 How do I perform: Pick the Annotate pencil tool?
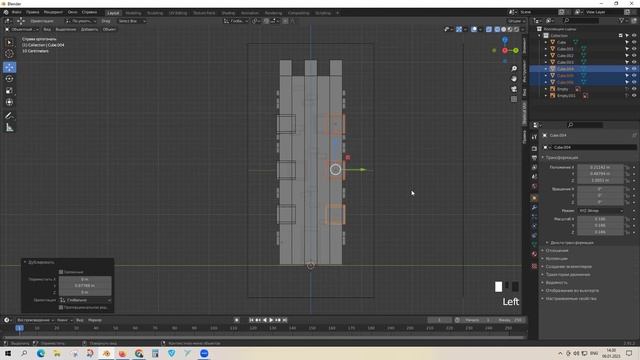(9, 116)
